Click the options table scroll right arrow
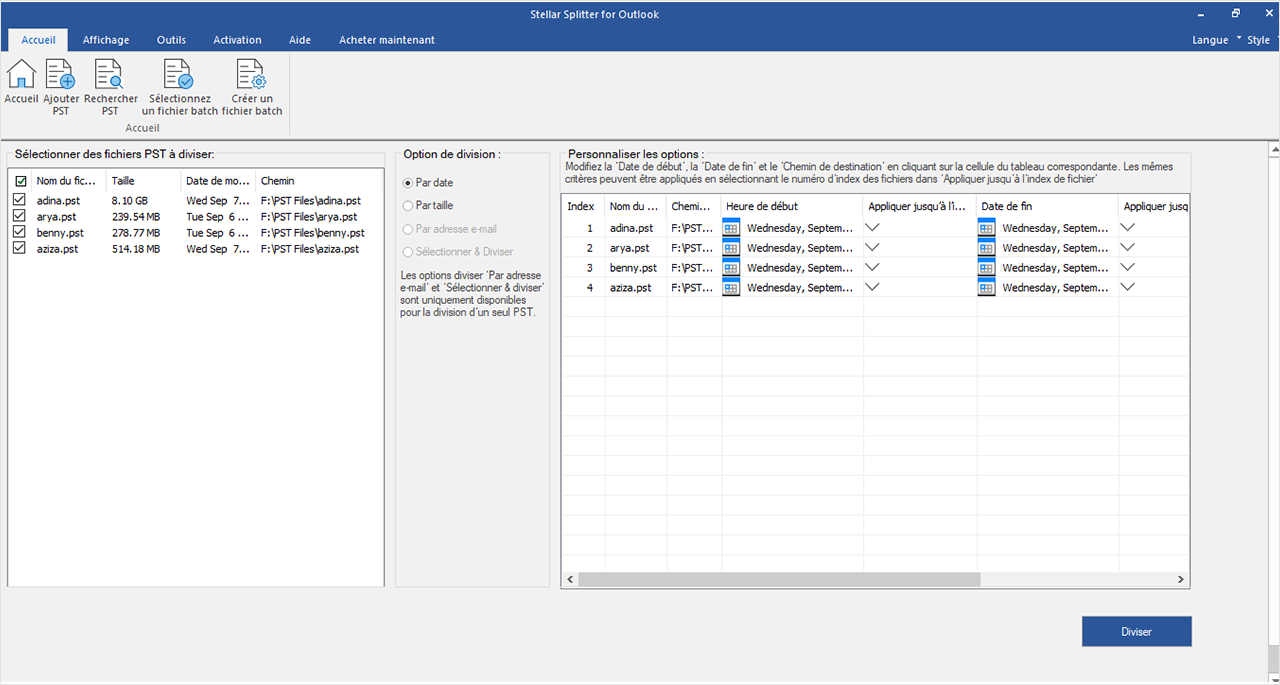The image size is (1280, 685). point(1181,580)
